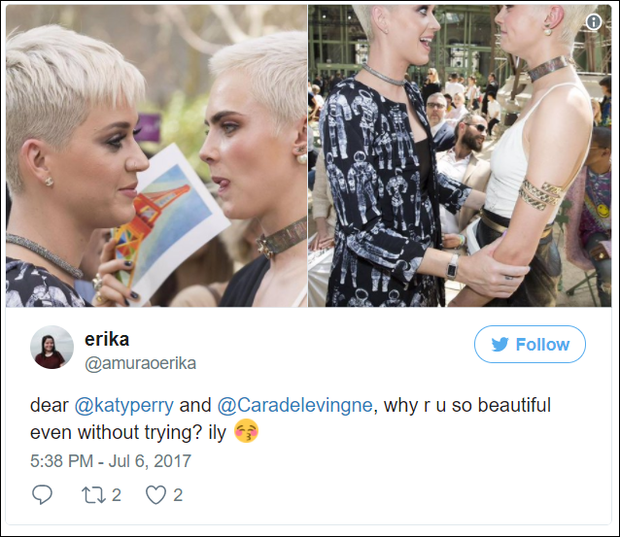Open erika's round profile avatar
This screenshot has height=537, width=620.
pos(52,347)
